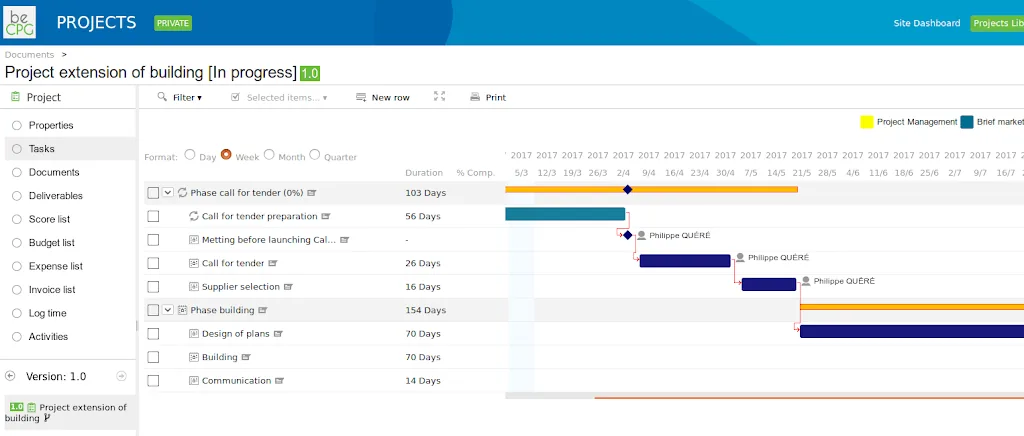The height and width of the screenshot is (436, 1024).
Task: Go to previous version arrow icon
Action: point(10,376)
